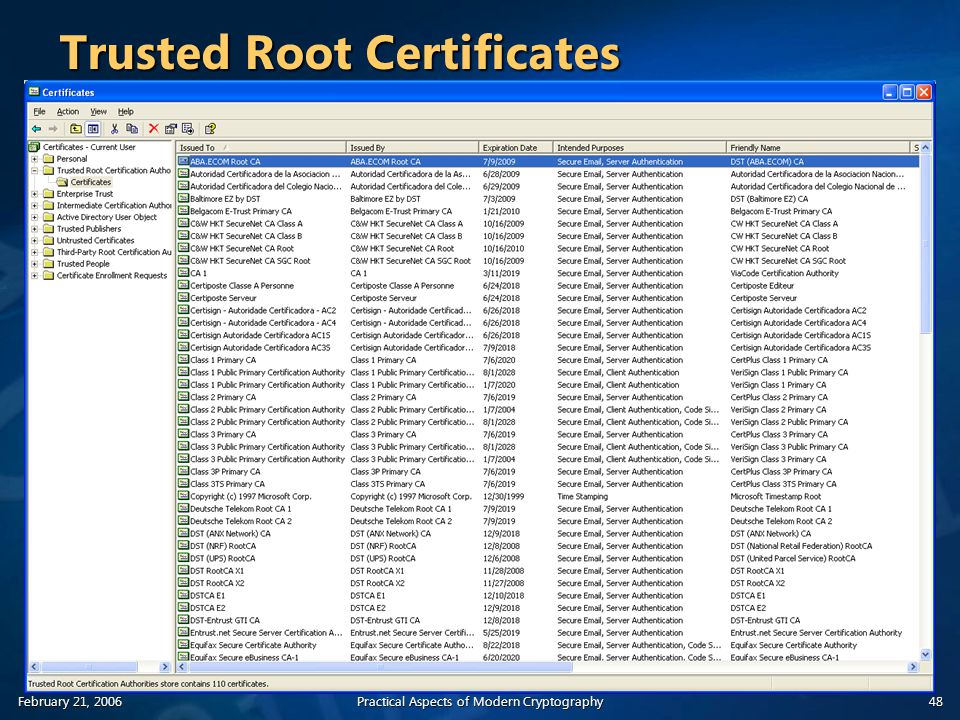Expand the Certificate Enrollment Requests node
The width and height of the screenshot is (960, 720).
35,276
